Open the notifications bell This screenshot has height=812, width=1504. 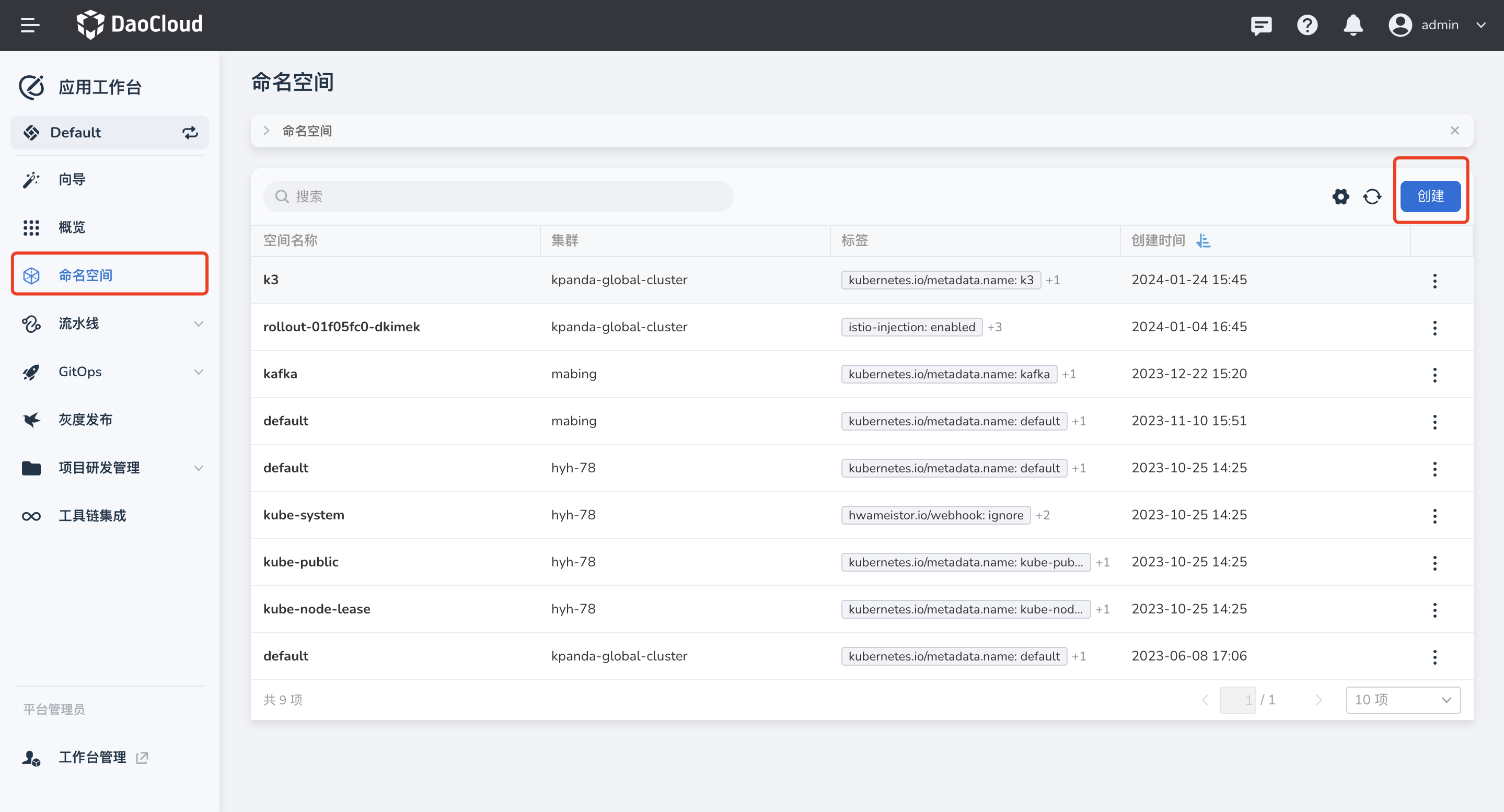[x=1353, y=25]
